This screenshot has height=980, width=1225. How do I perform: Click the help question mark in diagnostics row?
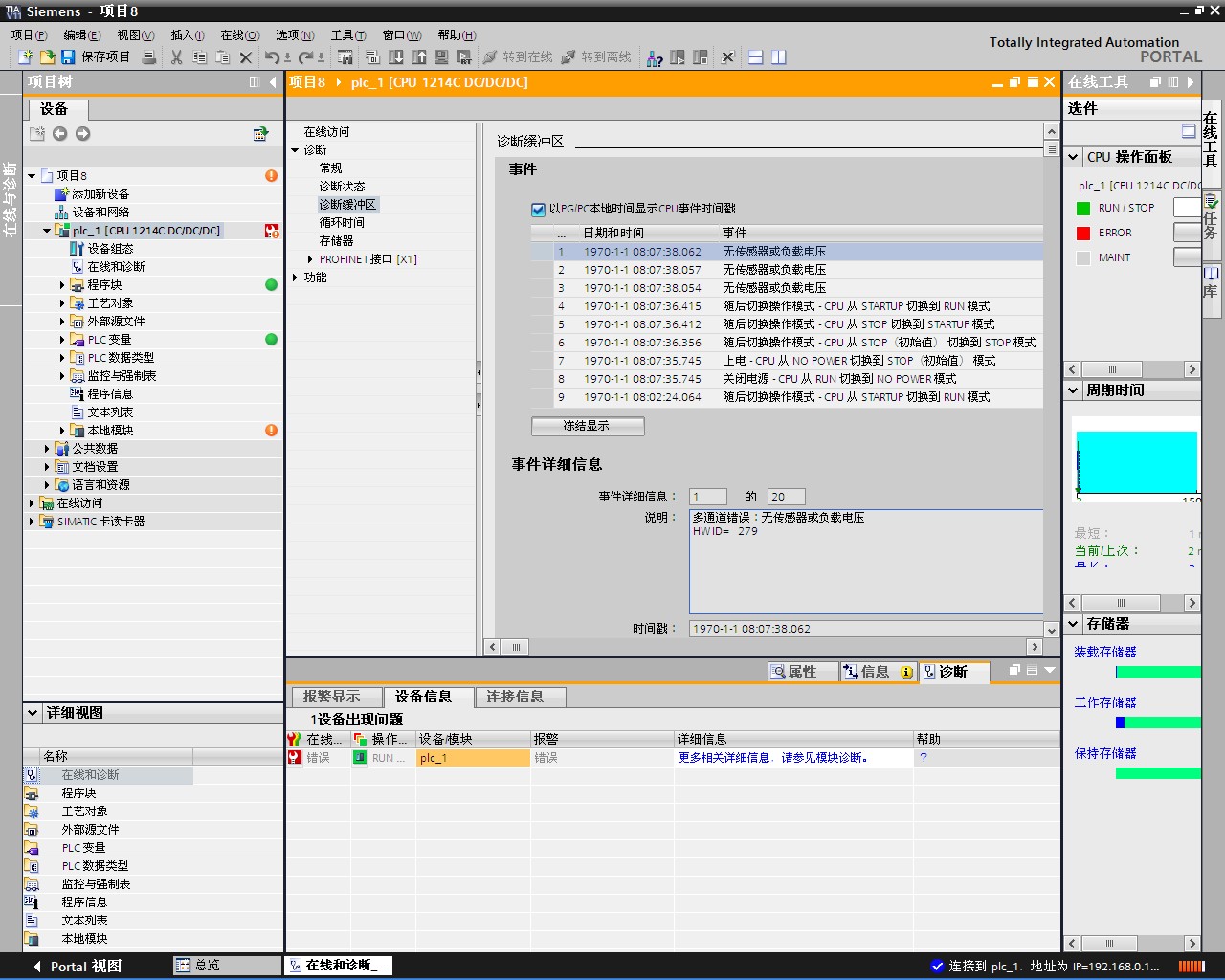(x=924, y=757)
